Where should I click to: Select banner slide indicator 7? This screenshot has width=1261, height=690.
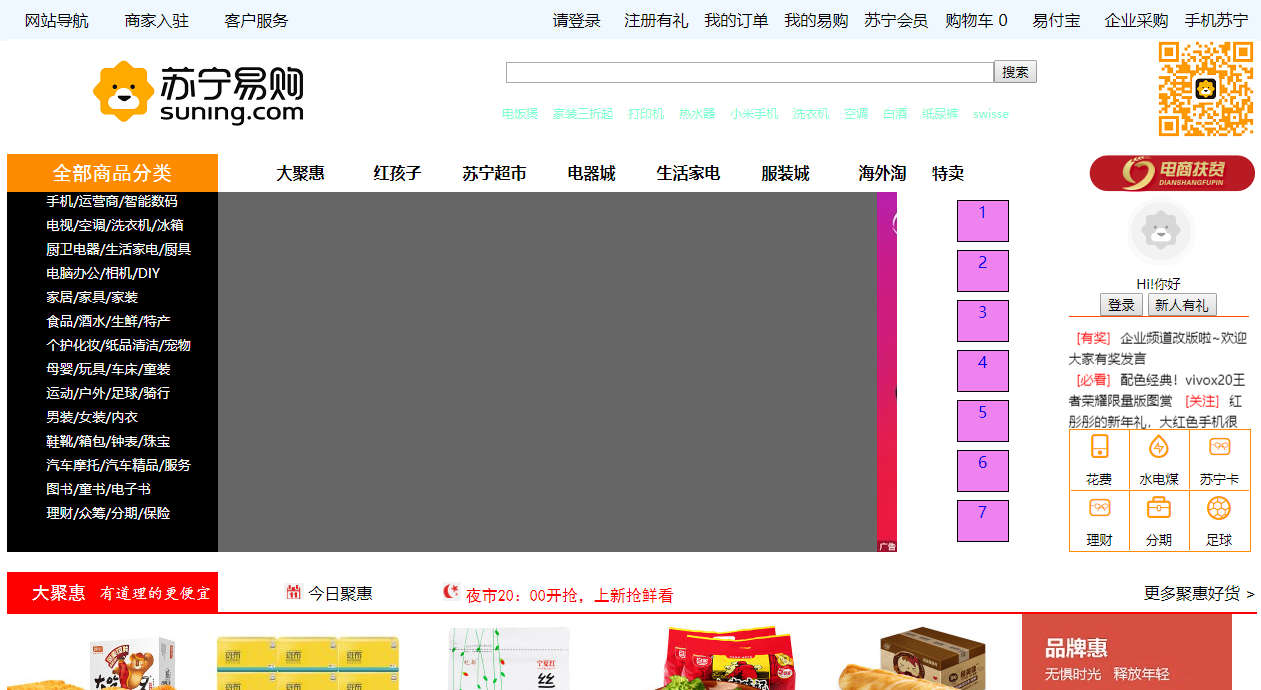[983, 521]
